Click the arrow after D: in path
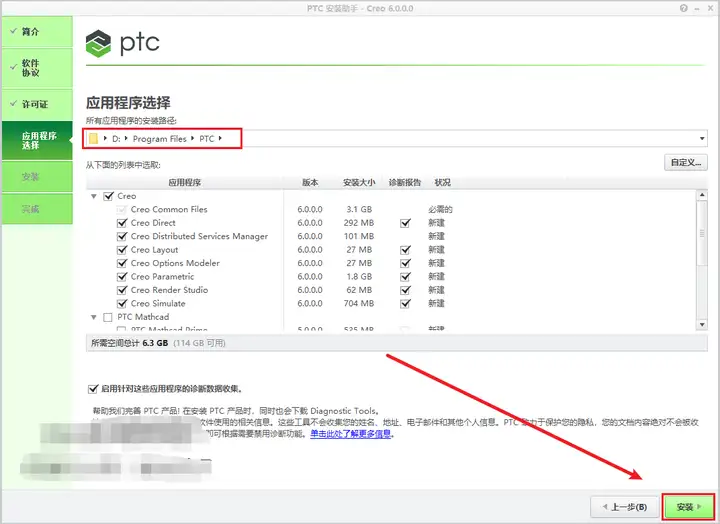Viewport: 720px width, 524px height. [126, 138]
